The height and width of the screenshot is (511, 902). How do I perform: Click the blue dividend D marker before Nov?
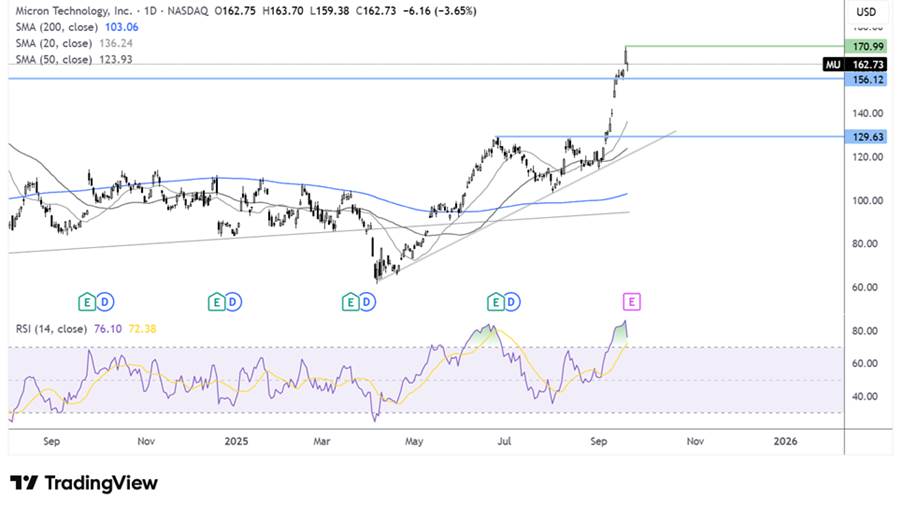click(105, 302)
